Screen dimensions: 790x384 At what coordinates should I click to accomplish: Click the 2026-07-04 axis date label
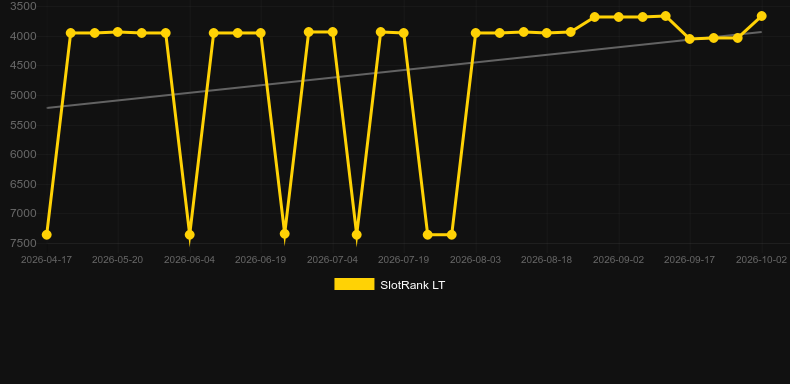[x=333, y=260]
